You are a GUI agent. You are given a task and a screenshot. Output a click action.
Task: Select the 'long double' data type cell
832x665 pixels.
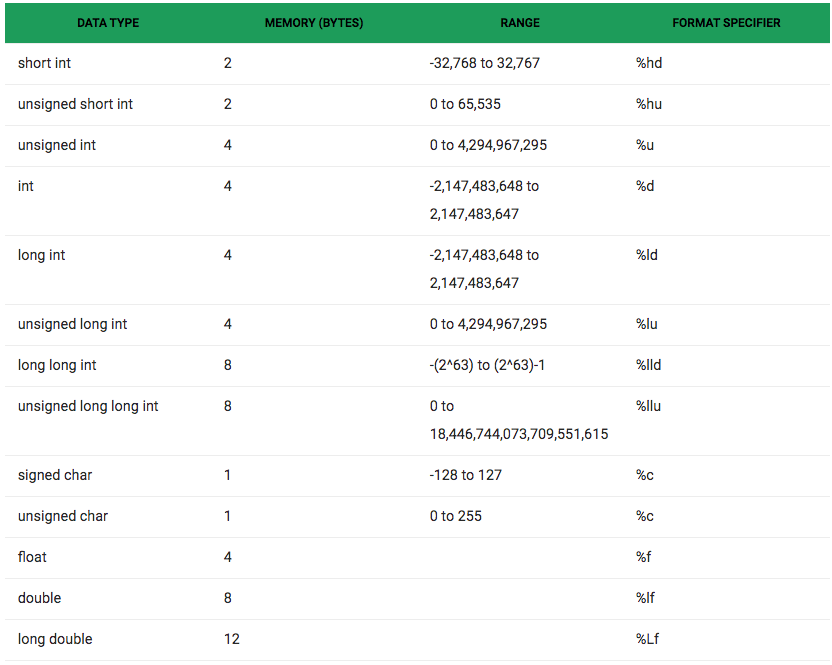[55, 639]
